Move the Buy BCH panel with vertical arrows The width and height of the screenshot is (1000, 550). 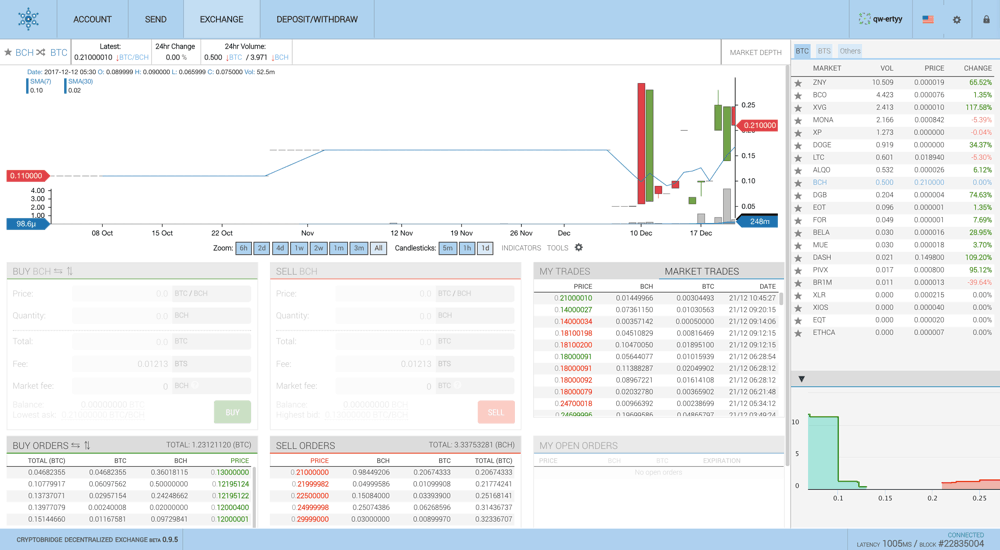pos(70,271)
